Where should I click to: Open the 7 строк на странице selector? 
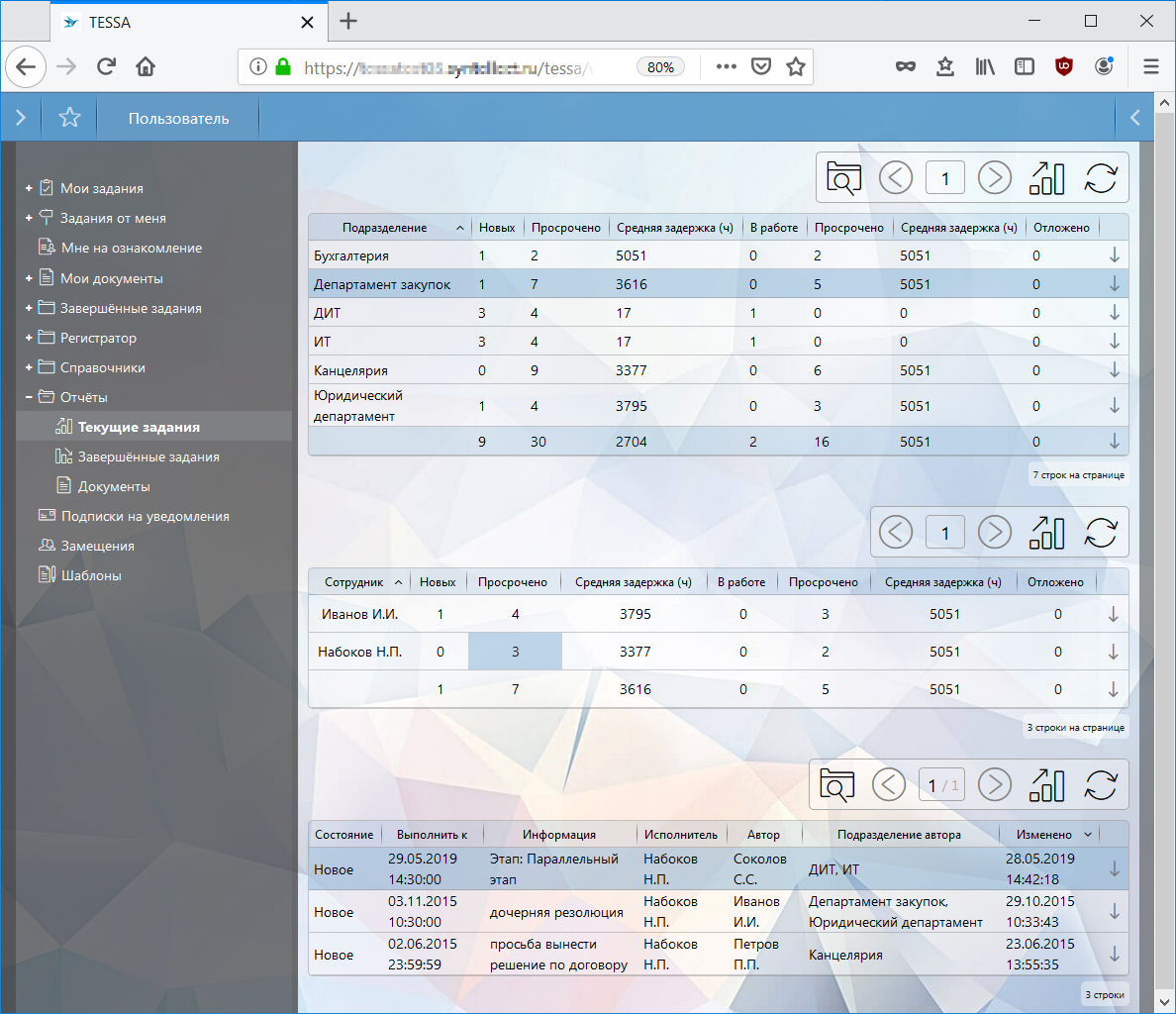point(1078,475)
